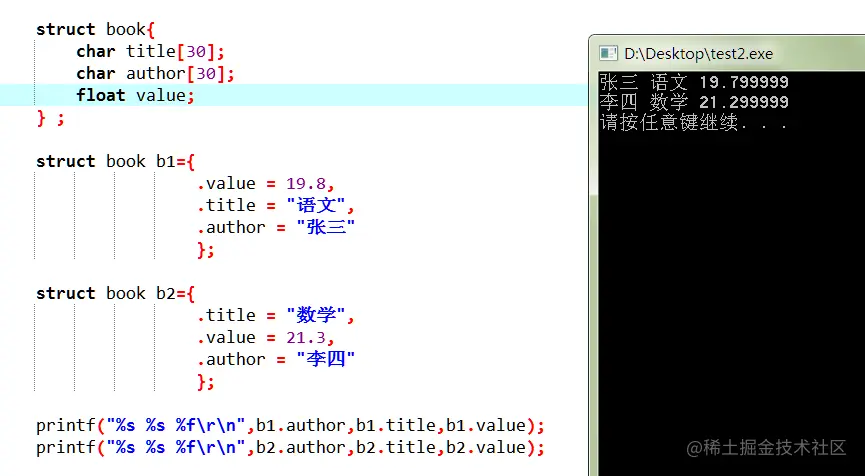This screenshot has height=476, width=865.
Task: Click the line 'struct book b1={'
Action: (115, 161)
